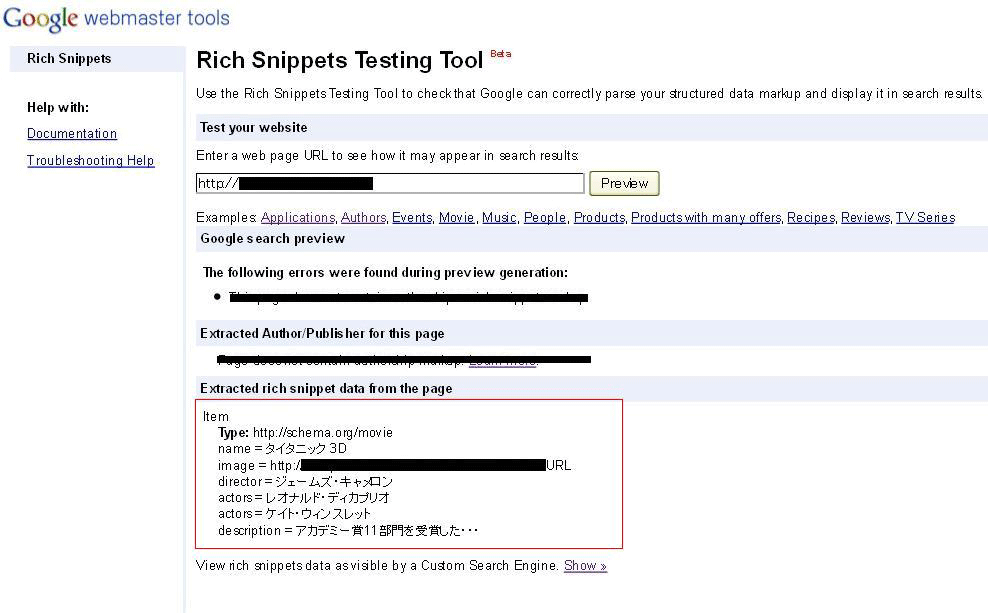Open the People example link
The width and height of the screenshot is (988, 613).
(x=545, y=217)
